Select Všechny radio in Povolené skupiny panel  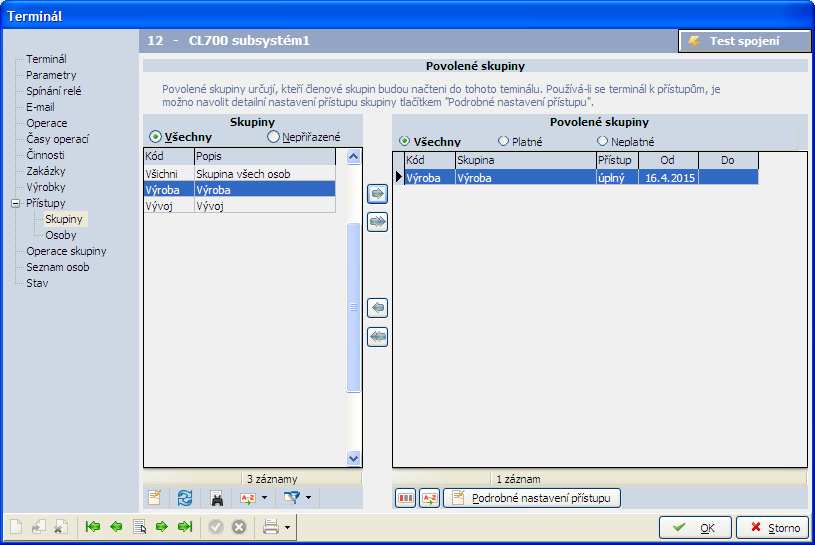(404, 141)
